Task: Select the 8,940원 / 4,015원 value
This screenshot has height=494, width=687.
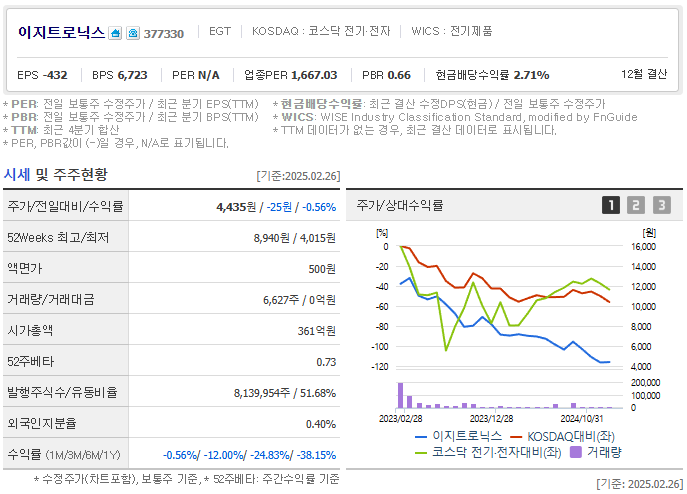Action: pyautogui.click(x=294, y=238)
